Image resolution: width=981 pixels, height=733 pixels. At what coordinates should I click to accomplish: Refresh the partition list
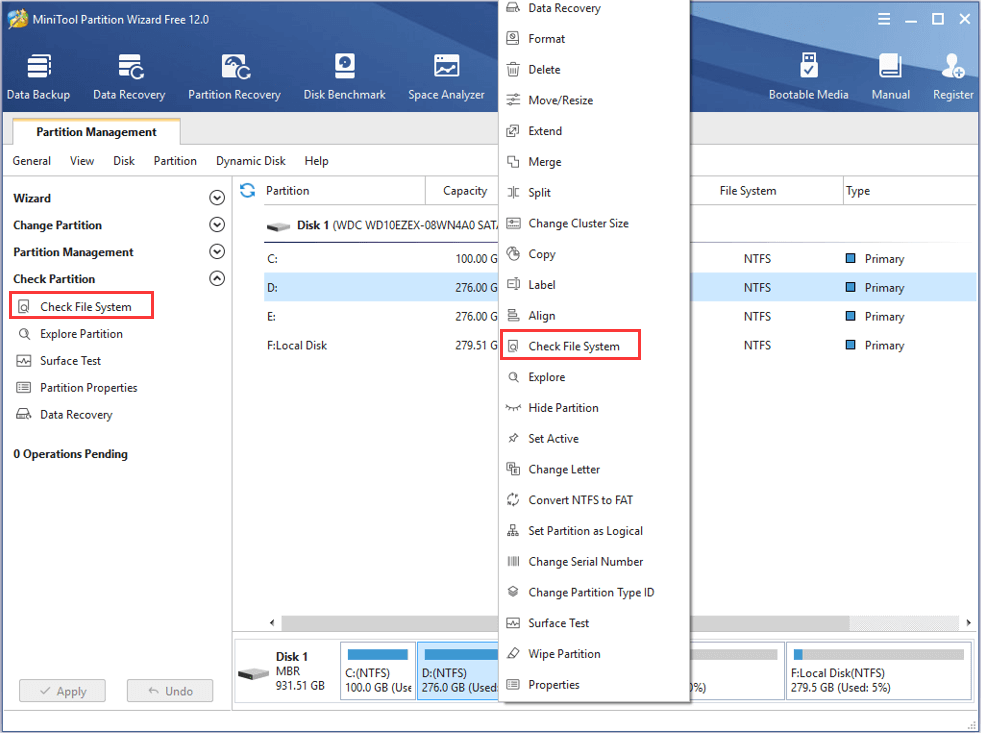(248, 190)
